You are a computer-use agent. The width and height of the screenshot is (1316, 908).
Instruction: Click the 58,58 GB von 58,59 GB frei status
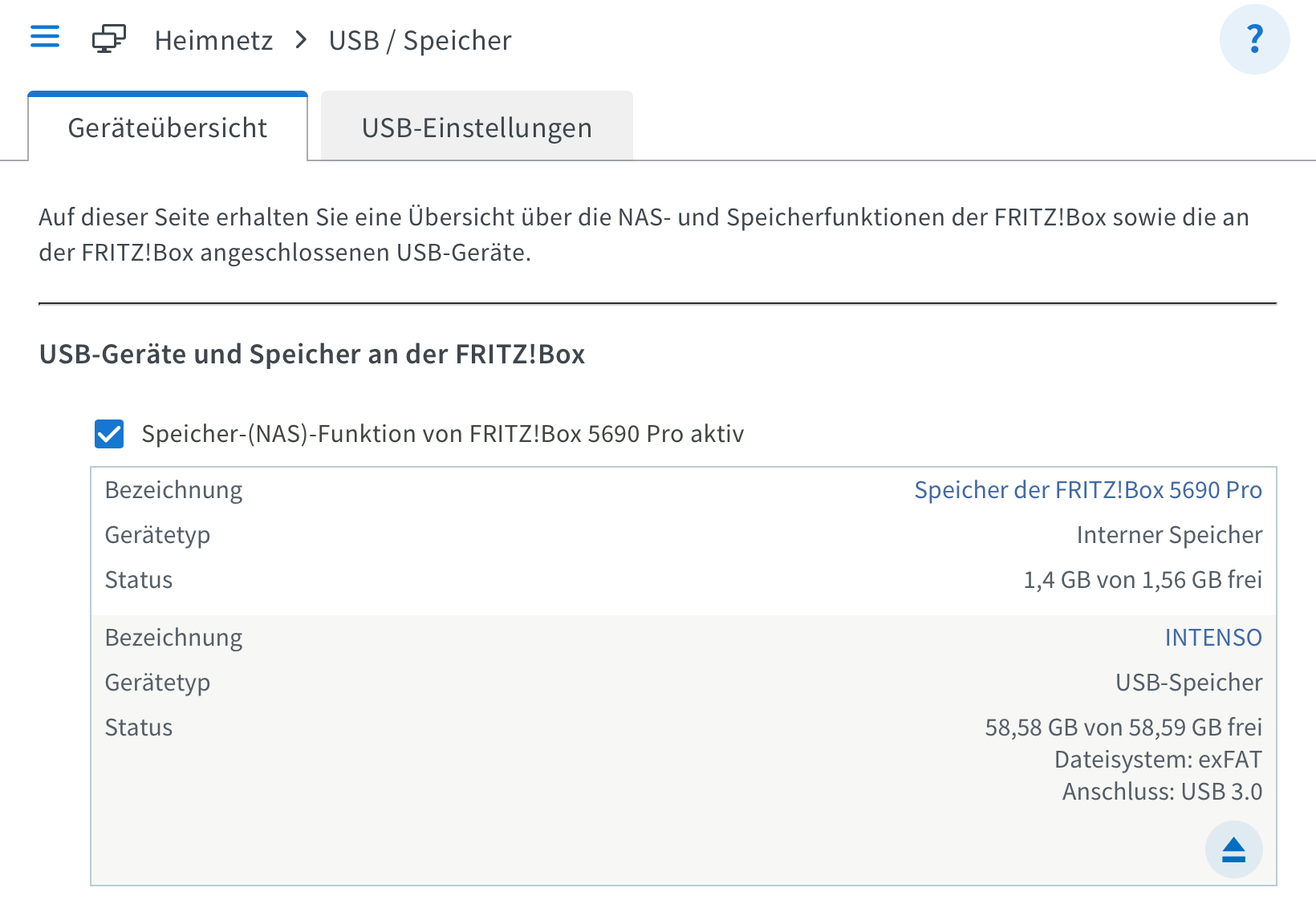coord(1123,728)
